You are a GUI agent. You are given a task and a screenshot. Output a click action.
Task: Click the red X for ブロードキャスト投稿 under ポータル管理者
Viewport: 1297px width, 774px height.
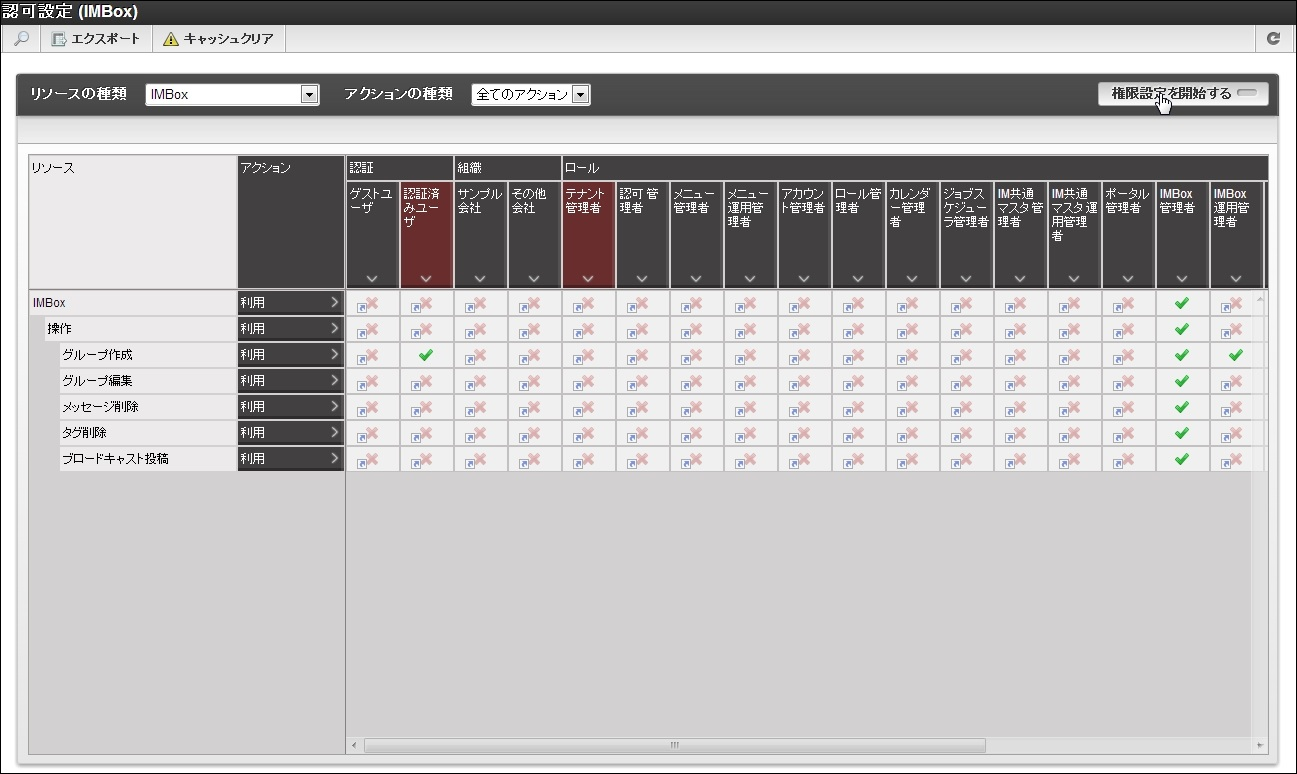coord(1128,459)
